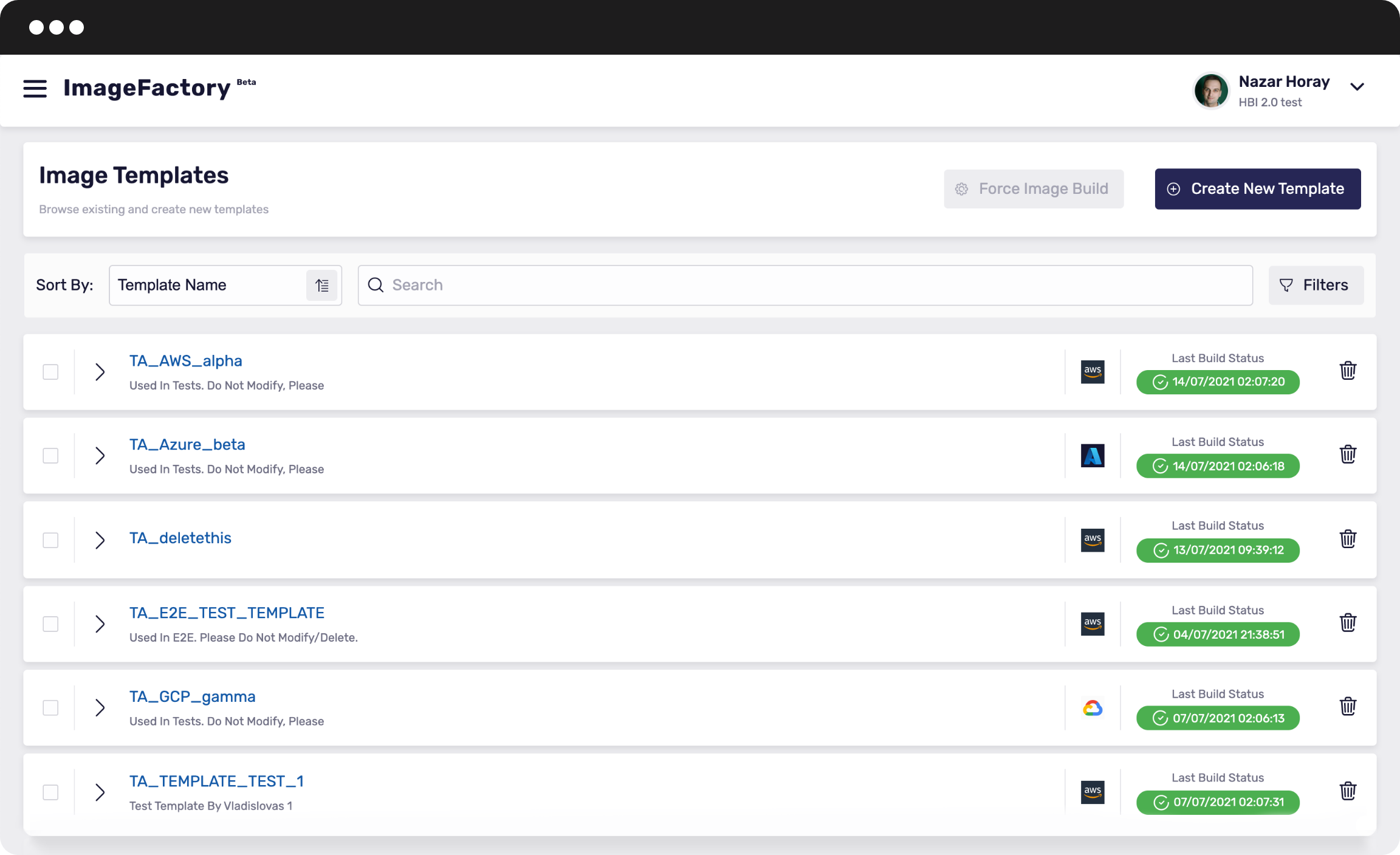Click Create New Template button
This screenshot has width=1400, height=855.
point(1257,189)
